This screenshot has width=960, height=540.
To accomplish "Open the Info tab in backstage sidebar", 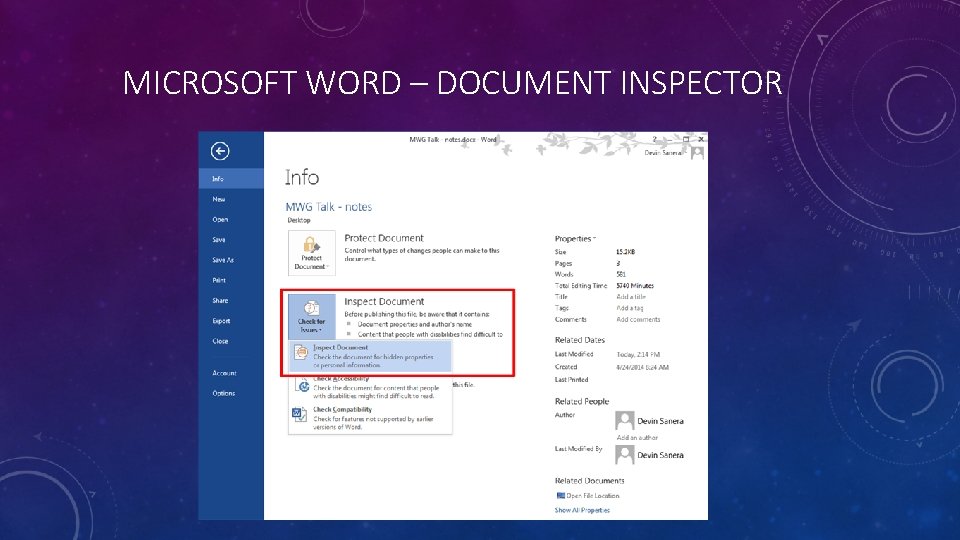I will click(x=231, y=179).
